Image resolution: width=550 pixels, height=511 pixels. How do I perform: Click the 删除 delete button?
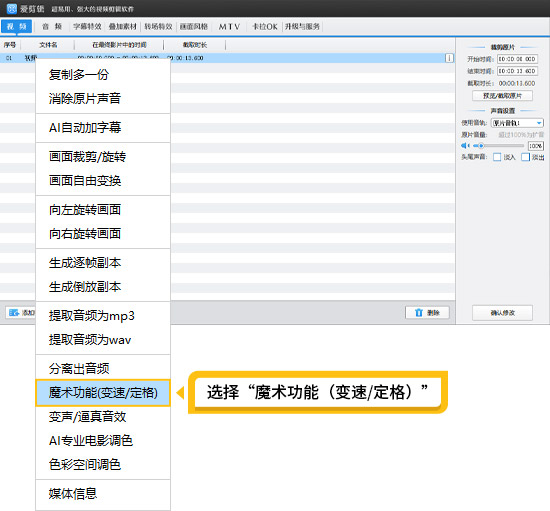click(x=427, y=312)
